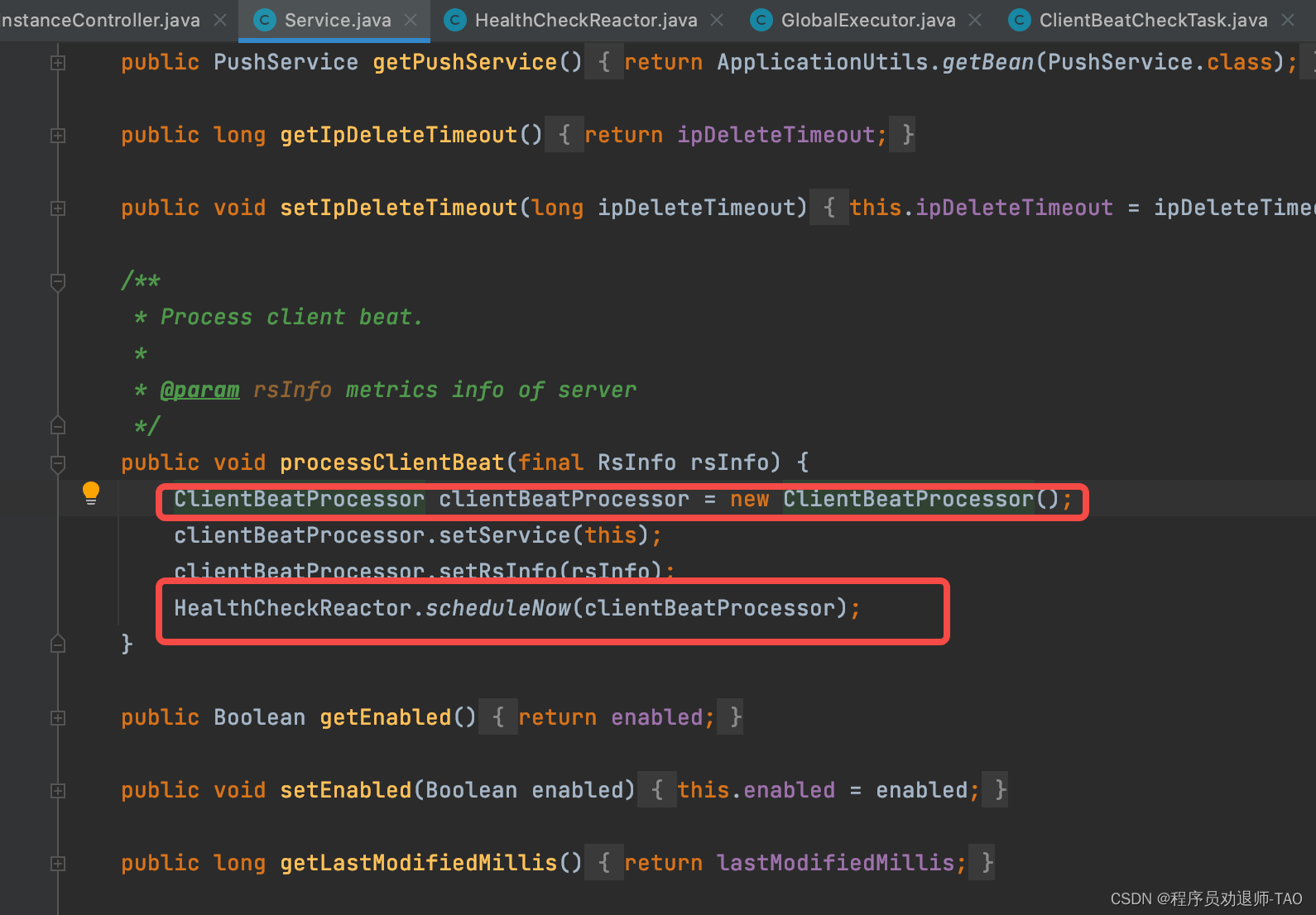1316x915 pixels.
Task: Click the HealthCheckReactor class reference
Action: tap(293, 608)
